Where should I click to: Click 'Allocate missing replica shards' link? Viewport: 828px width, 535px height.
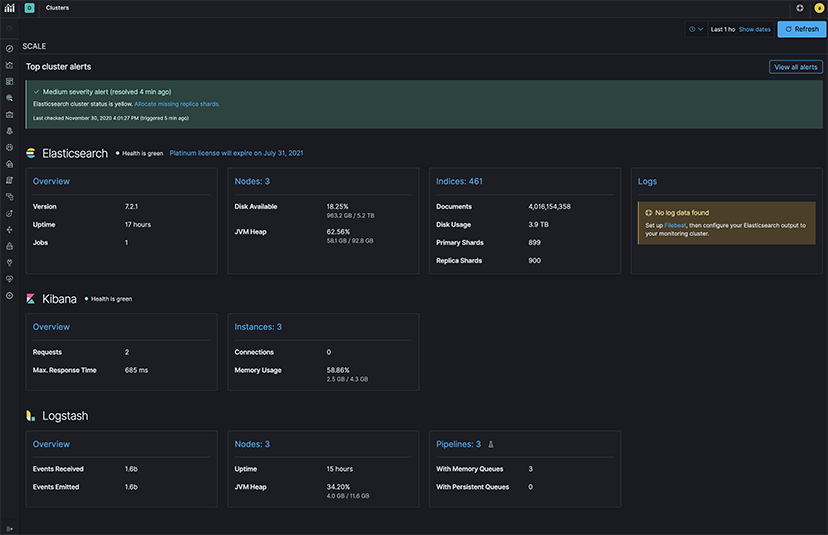(177, 104)
